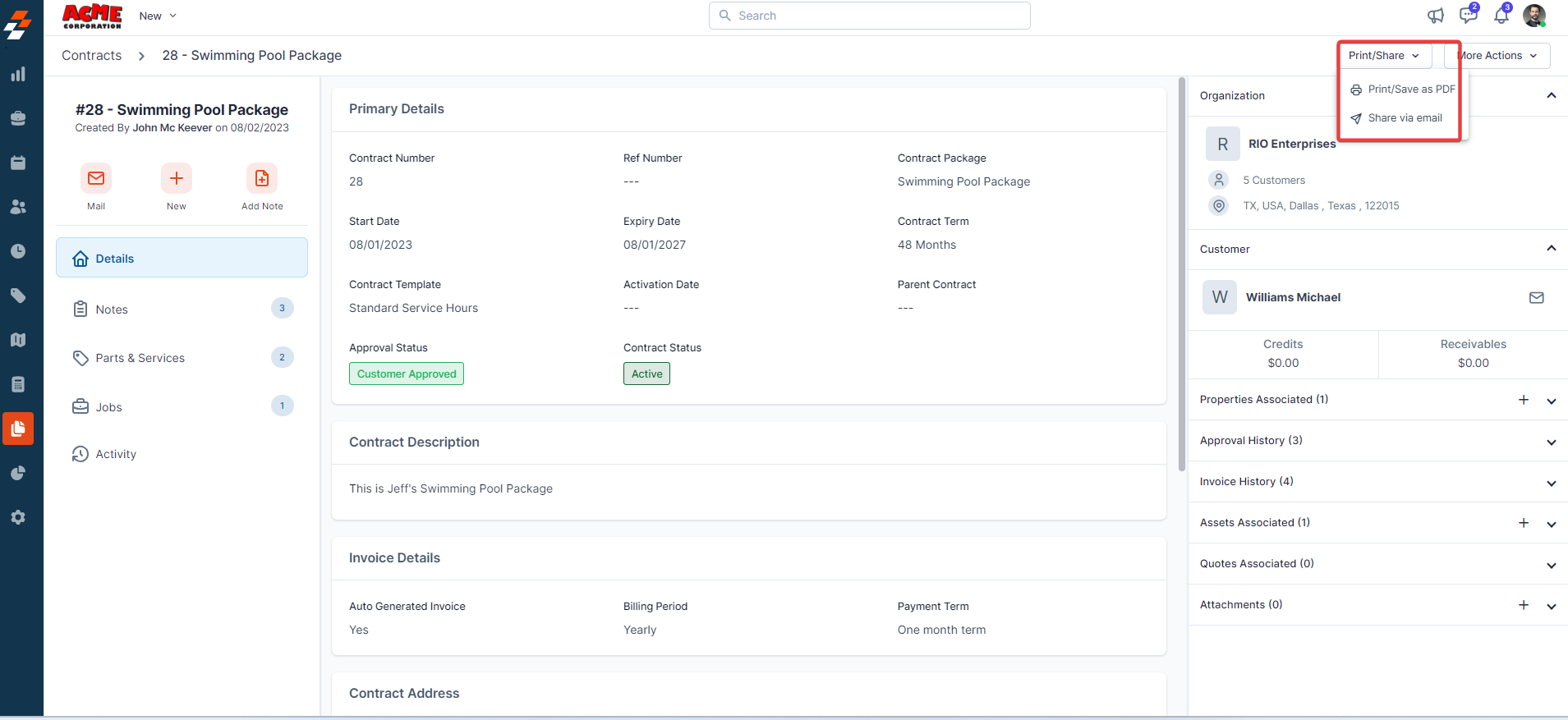The height and width of the screenshot is (720, 1568).
Task: Click the announcements megaphone icon
Action: [1435, 16]
